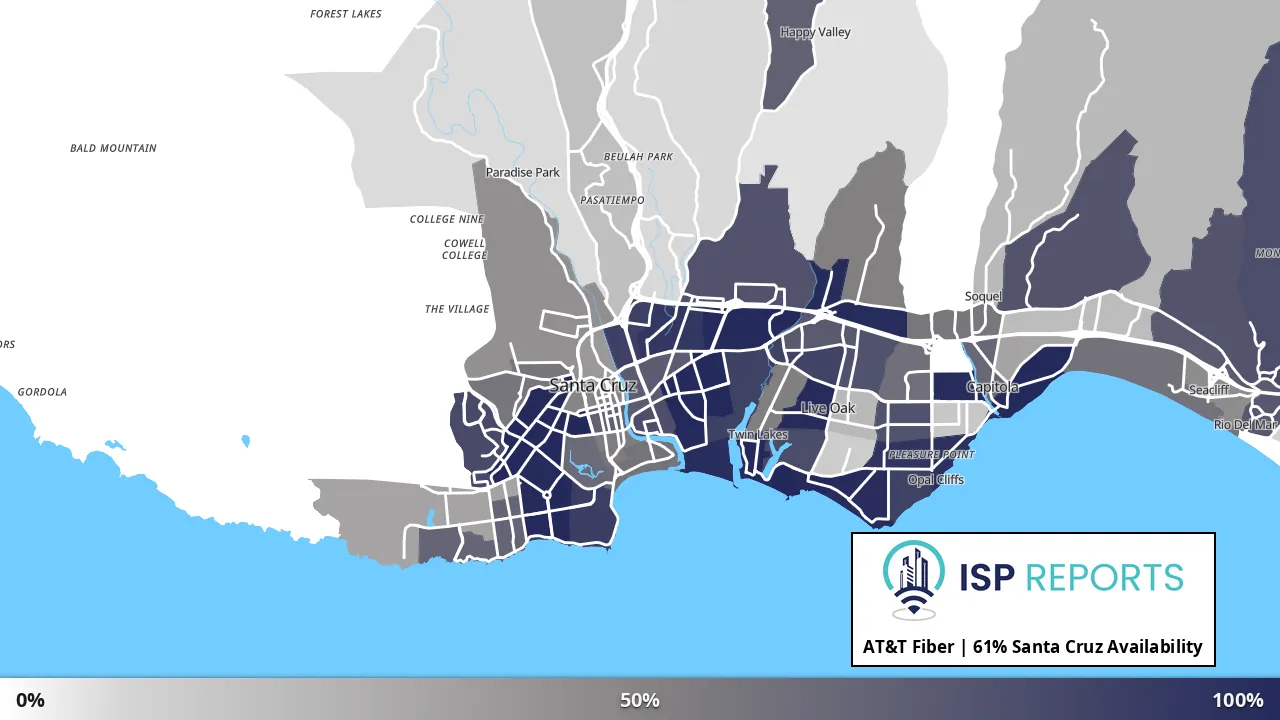Click the Rio Del Mar label
The image size is (1280, 720).
click(x=1246, y=425)
